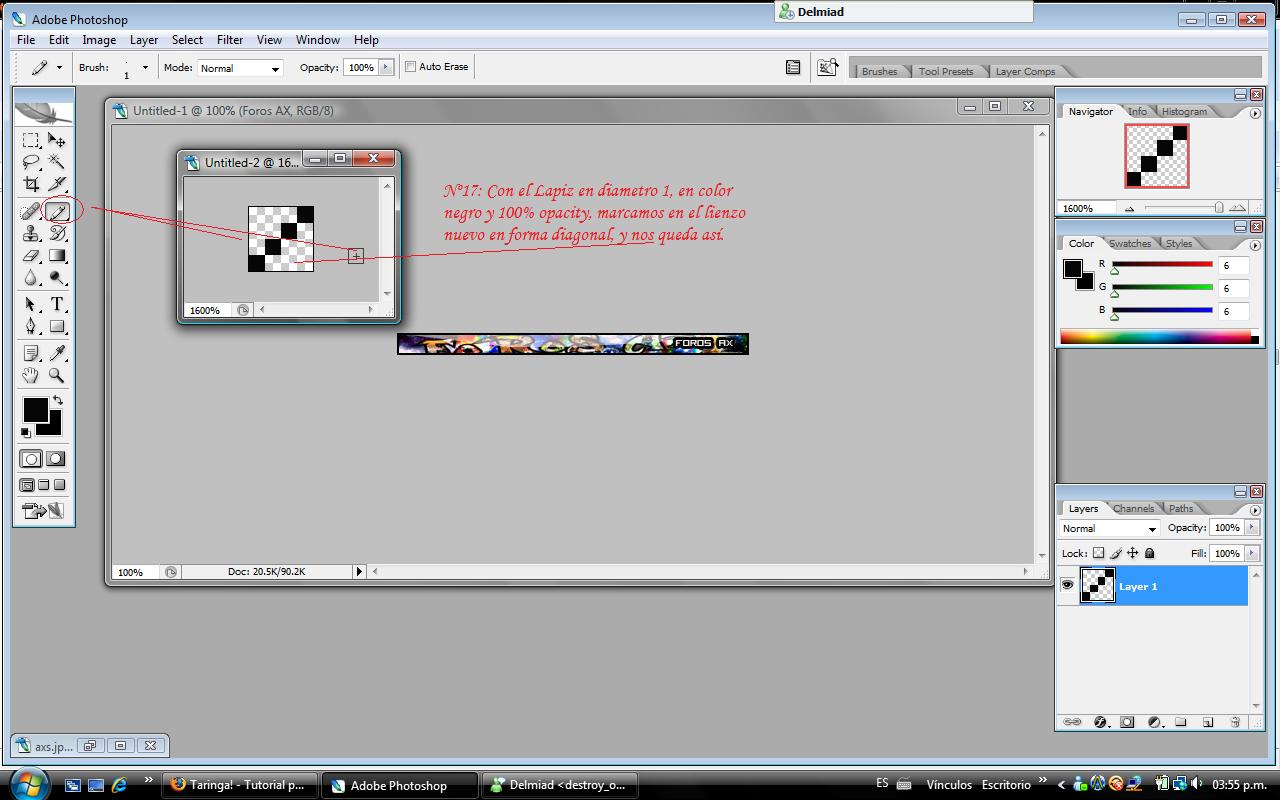
Task: Select the Clone Stamp tool
Action: (31, 234)
